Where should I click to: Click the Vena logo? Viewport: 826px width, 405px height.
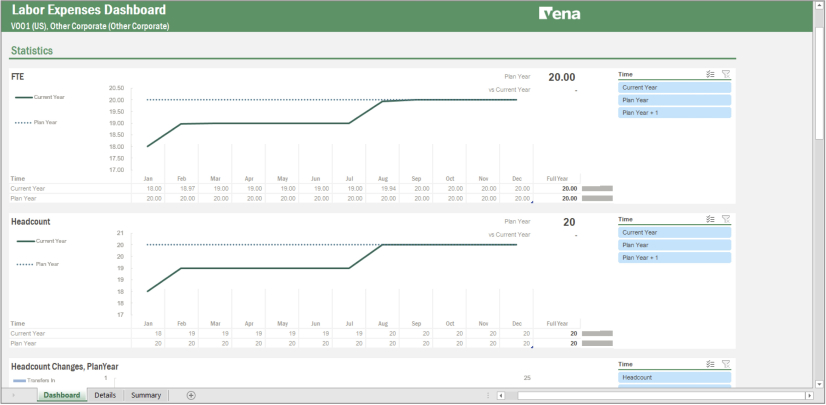[x=559, y=13]
